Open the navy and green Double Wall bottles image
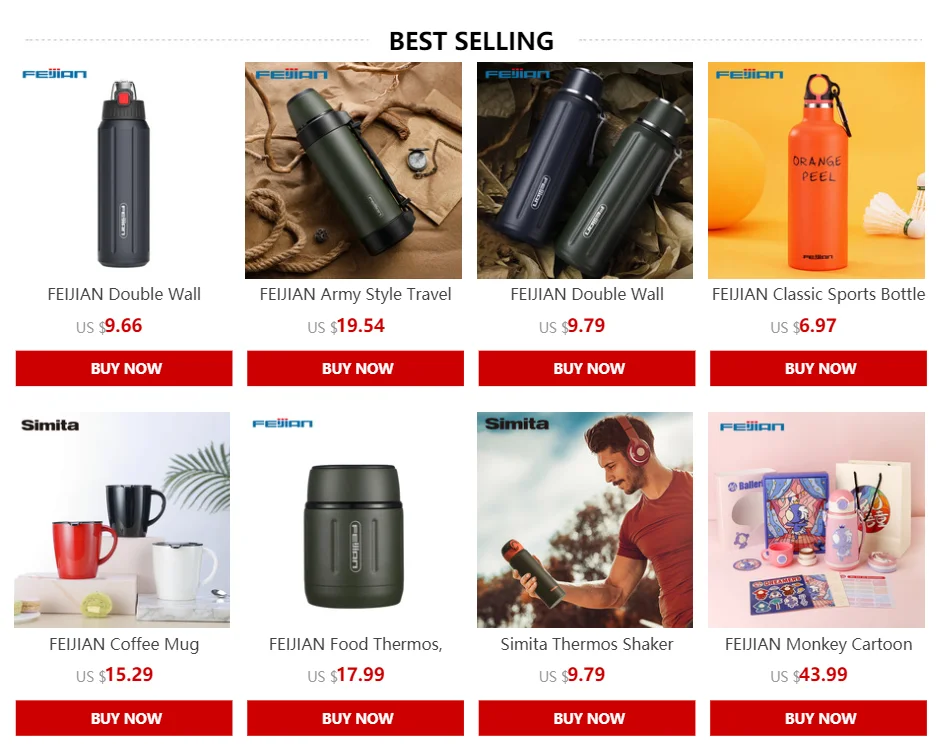Viewport: 943px width, 744px height. [x=585, y=170]
